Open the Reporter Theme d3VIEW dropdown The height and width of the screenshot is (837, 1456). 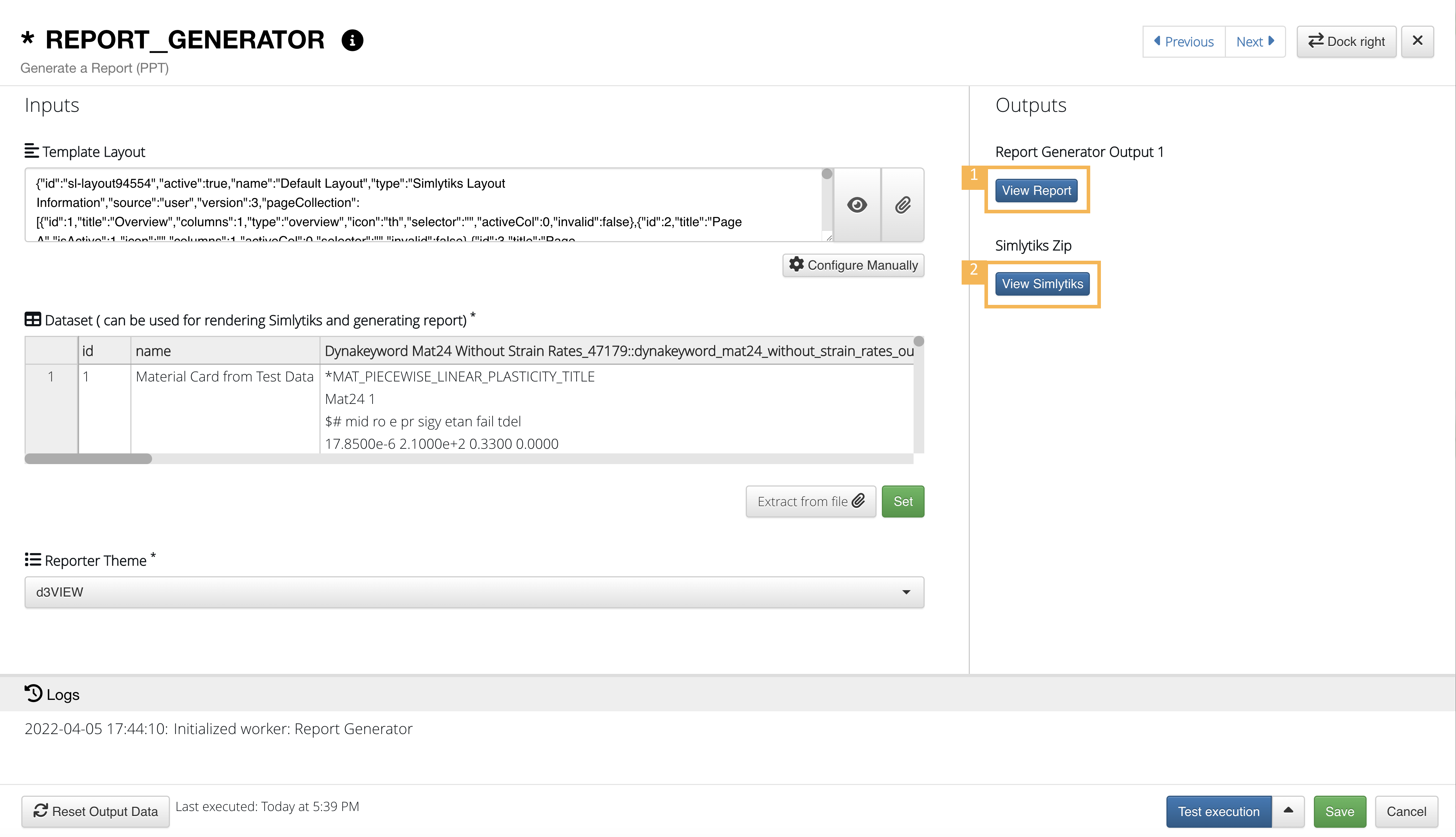(x=474, y=592)
